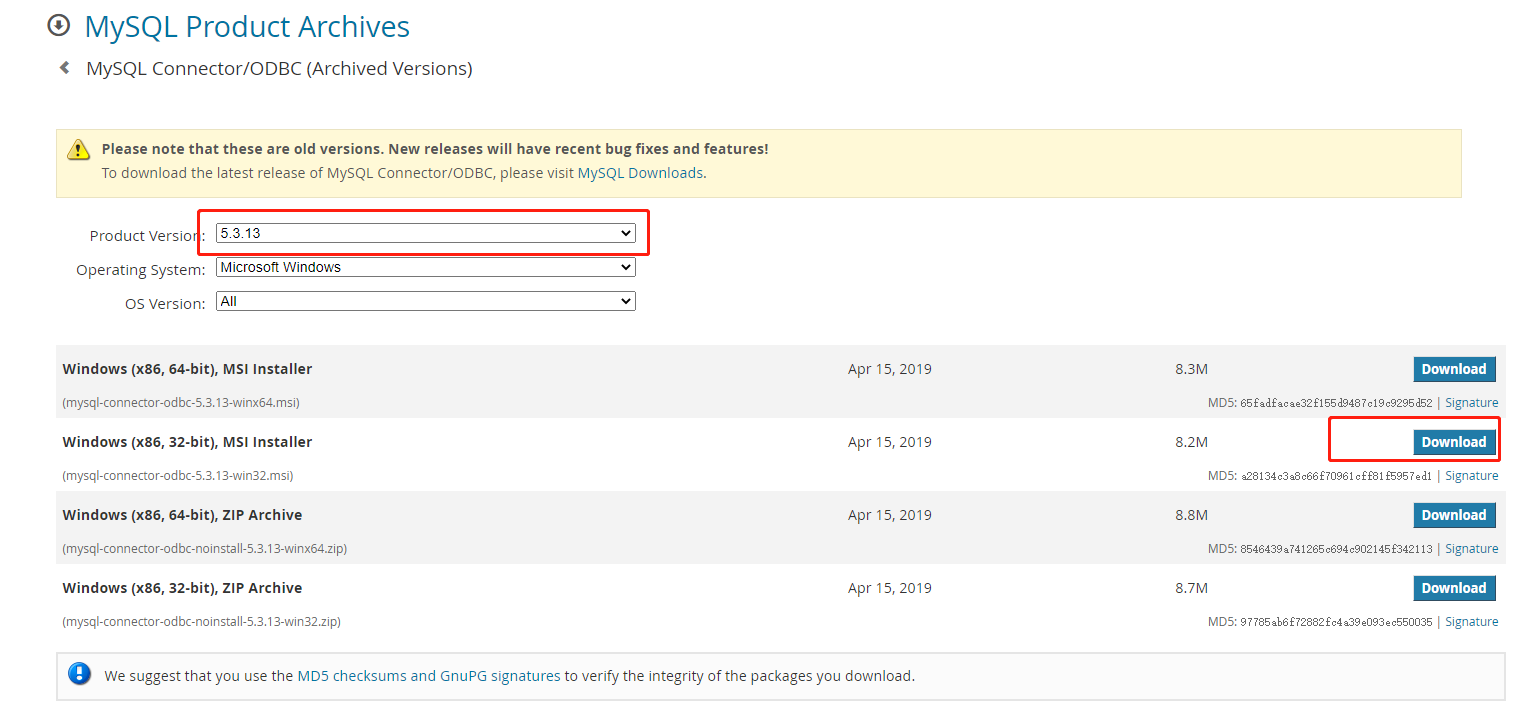Download the 32-bit ZIP Archive

tap(1454, 588)
